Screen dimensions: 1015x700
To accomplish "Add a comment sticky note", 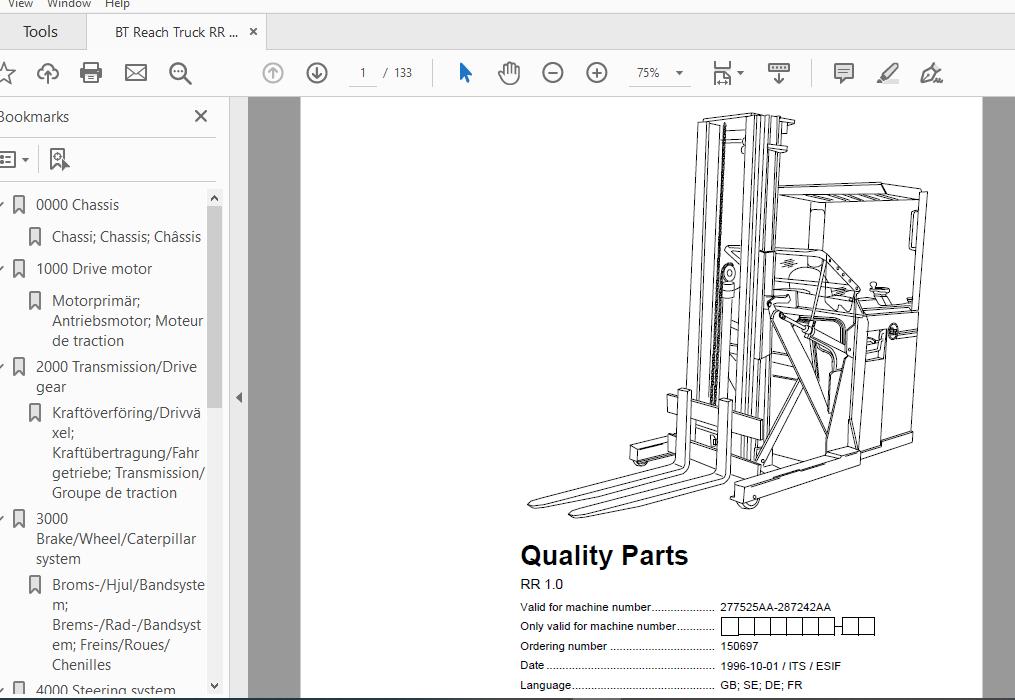I will [844, 73].
